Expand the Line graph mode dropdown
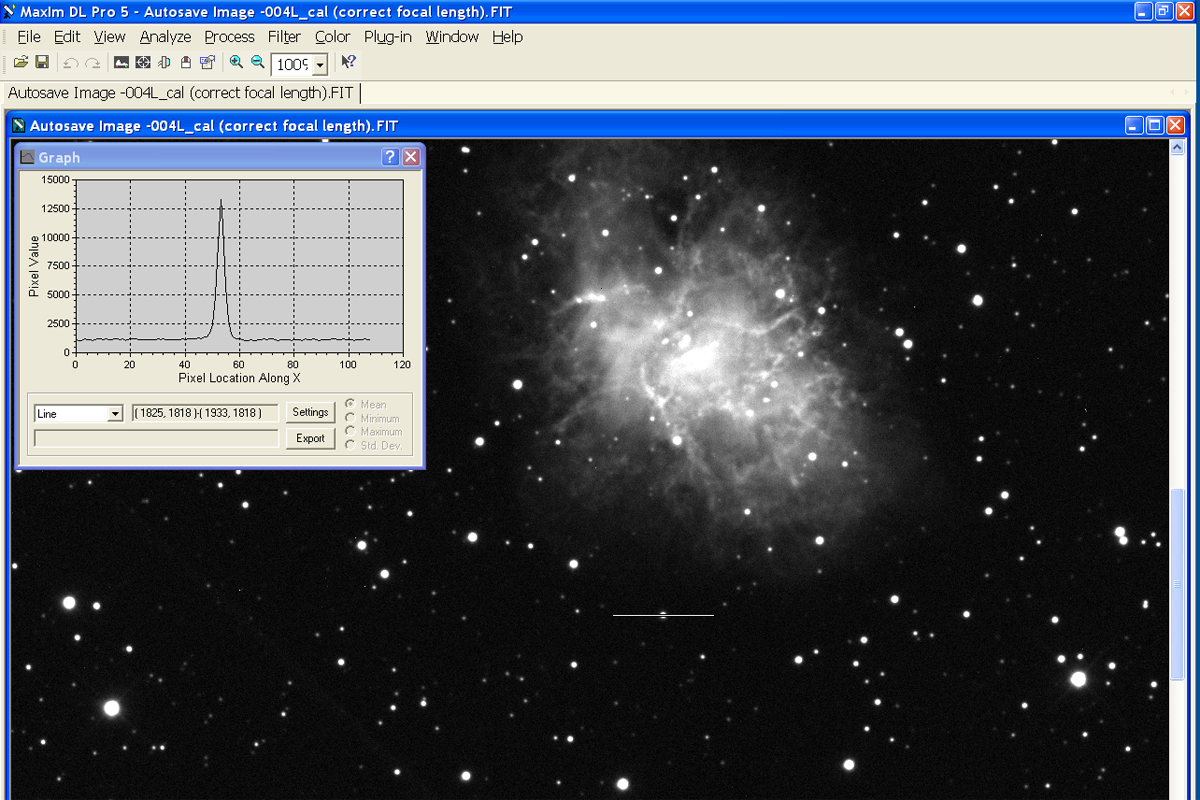 click(x=114, y=413)
